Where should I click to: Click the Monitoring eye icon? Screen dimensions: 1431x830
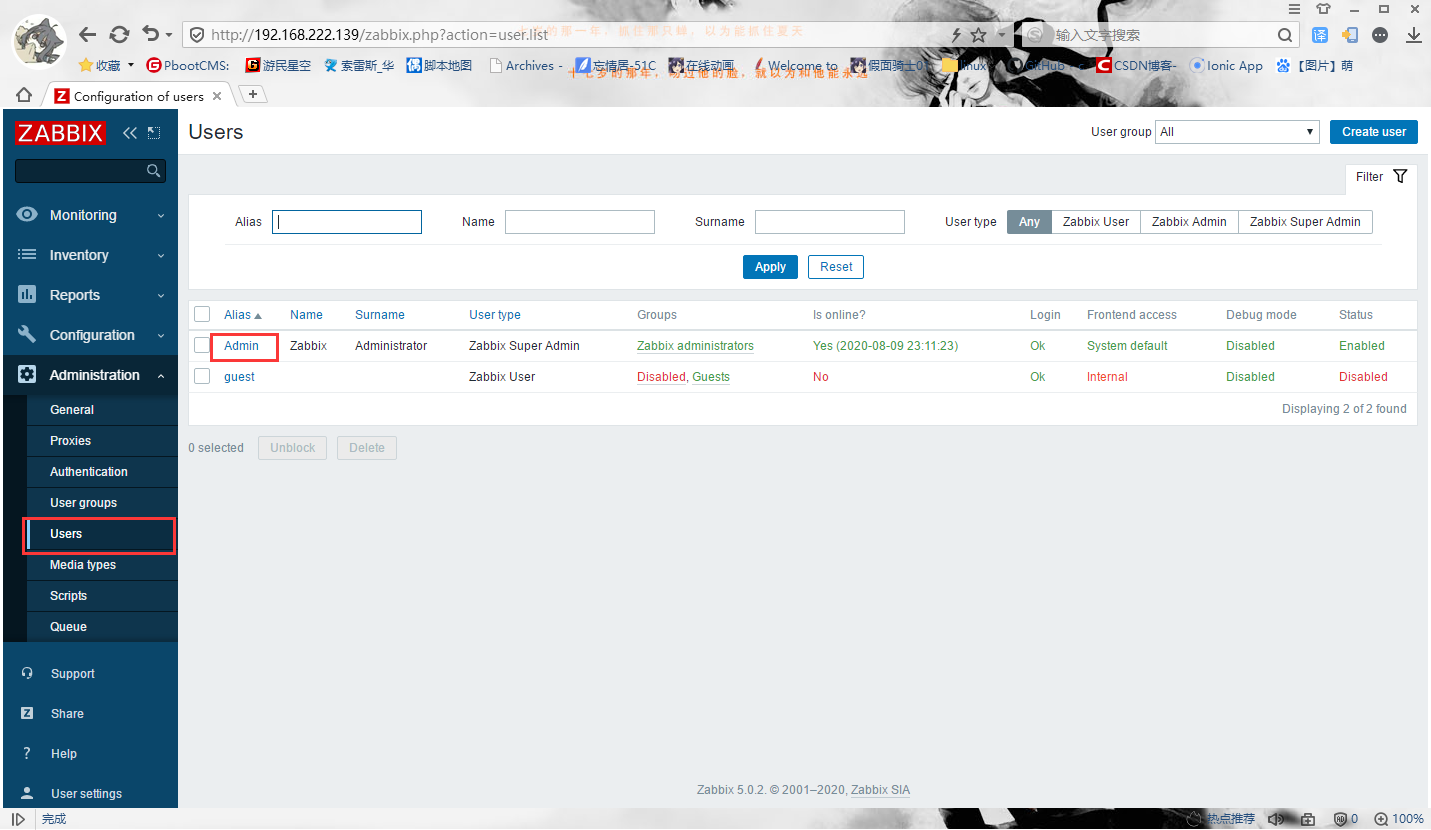point(27,215)
